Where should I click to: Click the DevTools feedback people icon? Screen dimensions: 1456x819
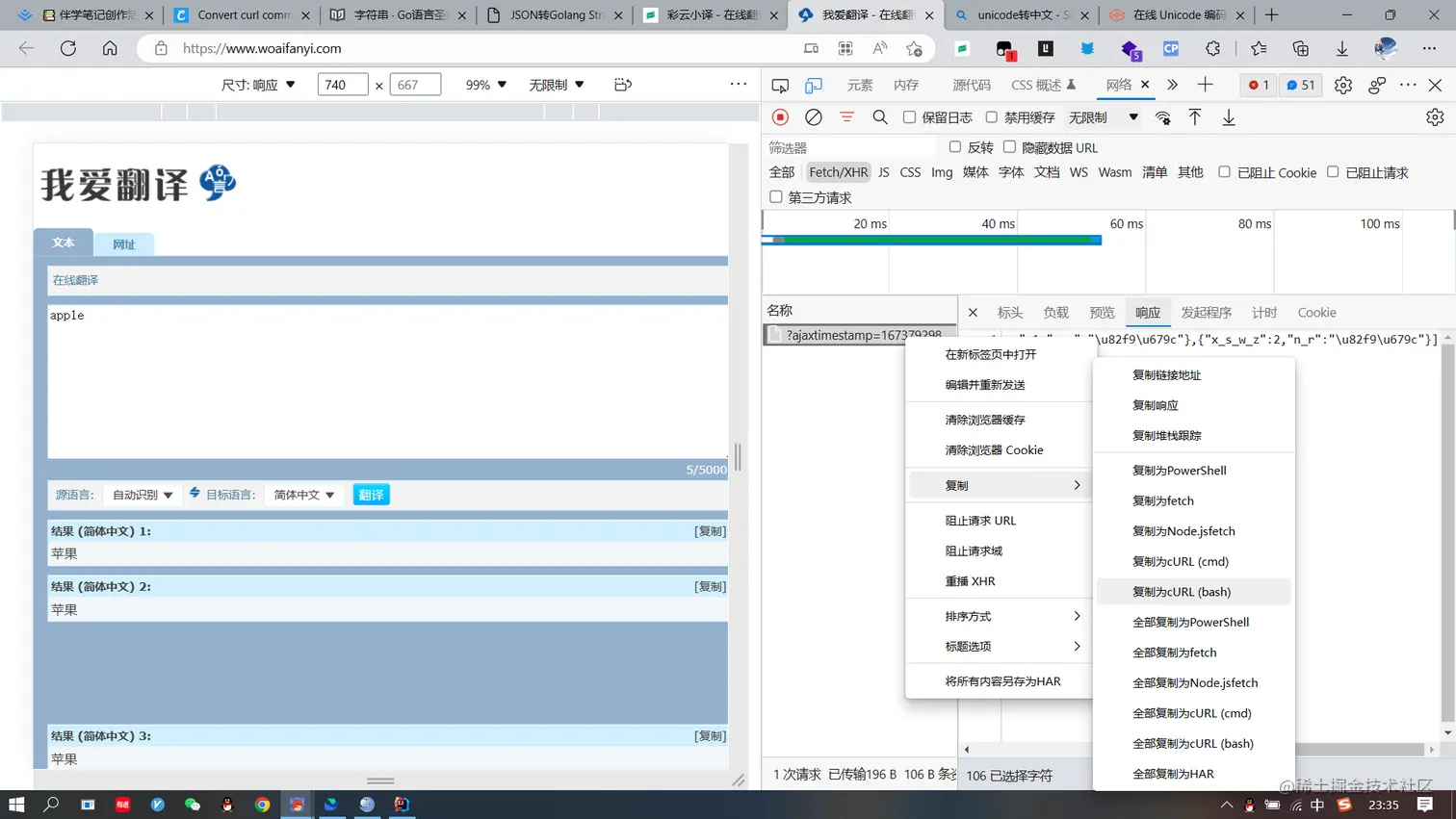click(1377, 86)
